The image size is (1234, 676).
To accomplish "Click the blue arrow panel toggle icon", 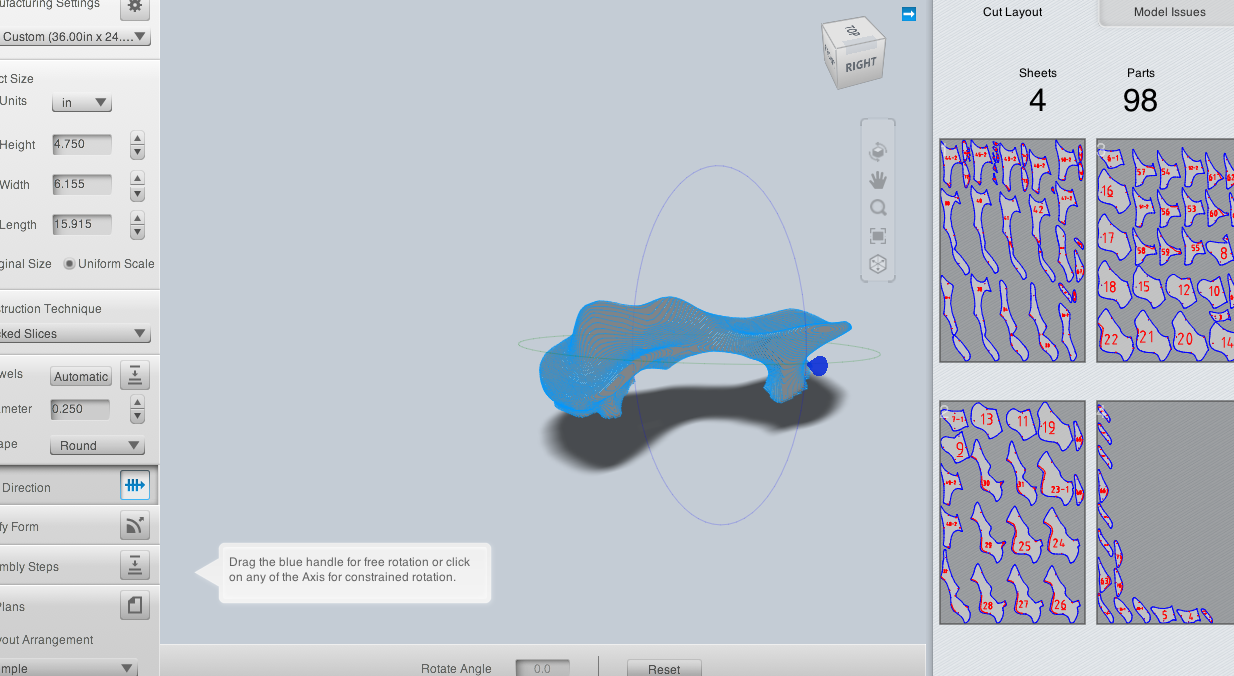I will point(908,14).
